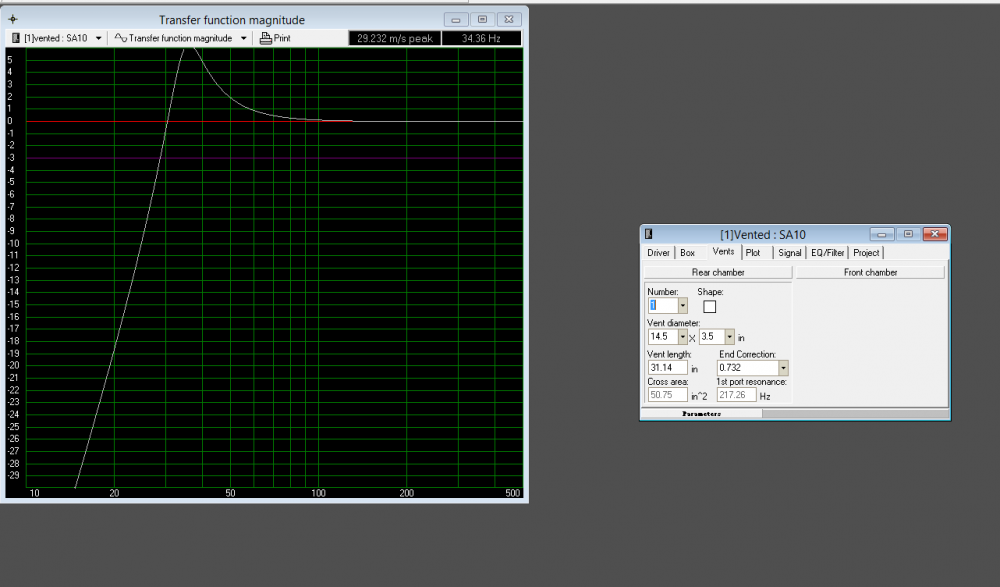Screen dimensions: 1000x587
Task: Click the 100 label on the frequency axis
Action: pos(318,493)
